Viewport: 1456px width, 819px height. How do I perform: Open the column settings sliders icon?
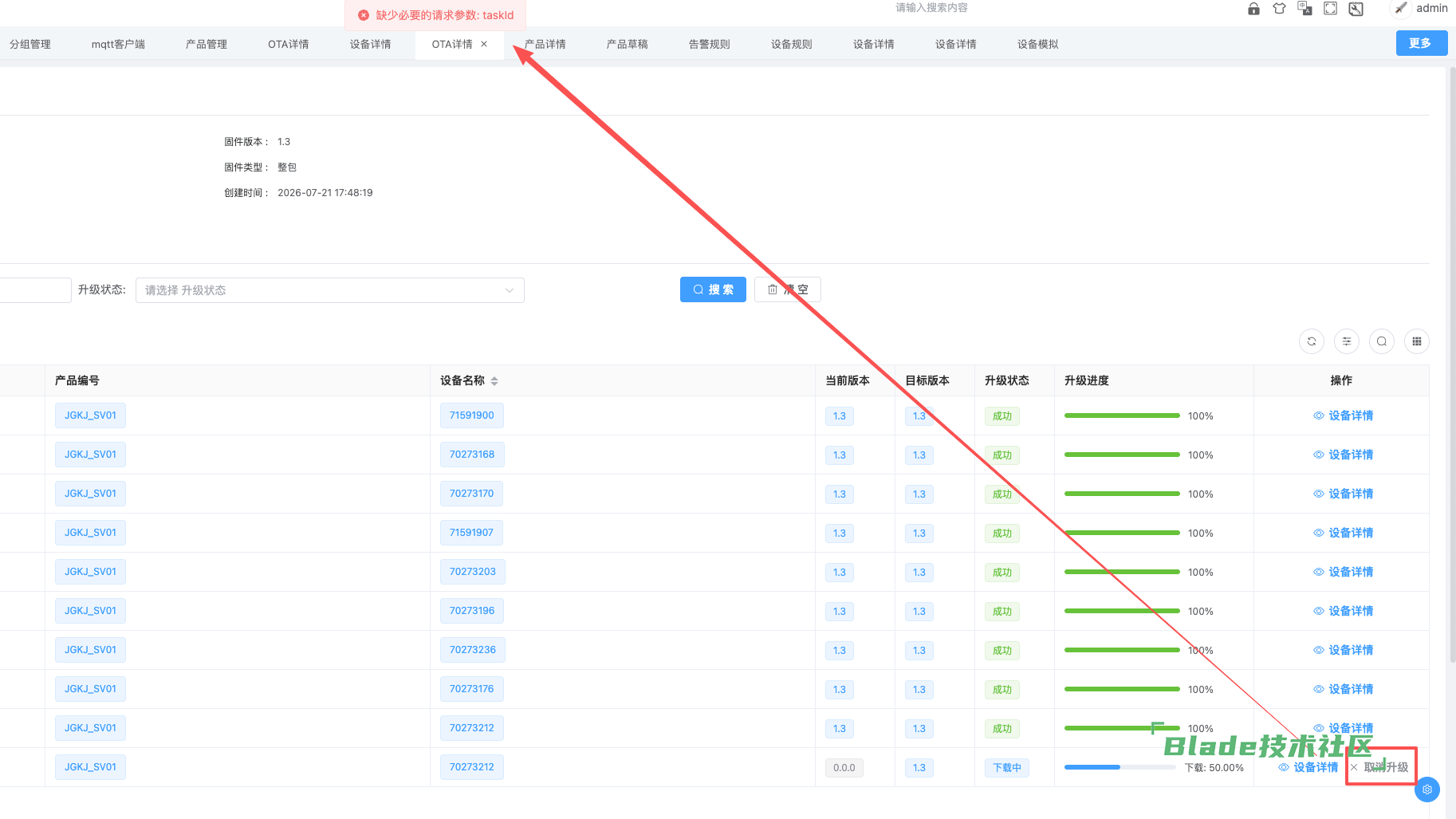[x=1347, y=341]
